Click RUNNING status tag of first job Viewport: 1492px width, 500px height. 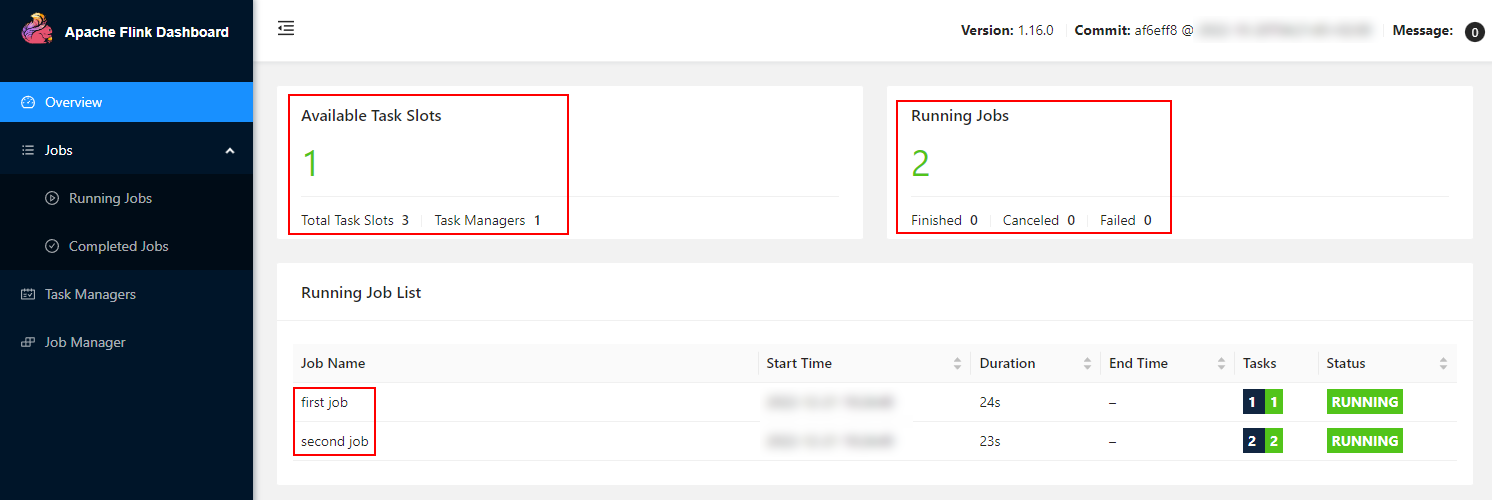pos(1365,402)
